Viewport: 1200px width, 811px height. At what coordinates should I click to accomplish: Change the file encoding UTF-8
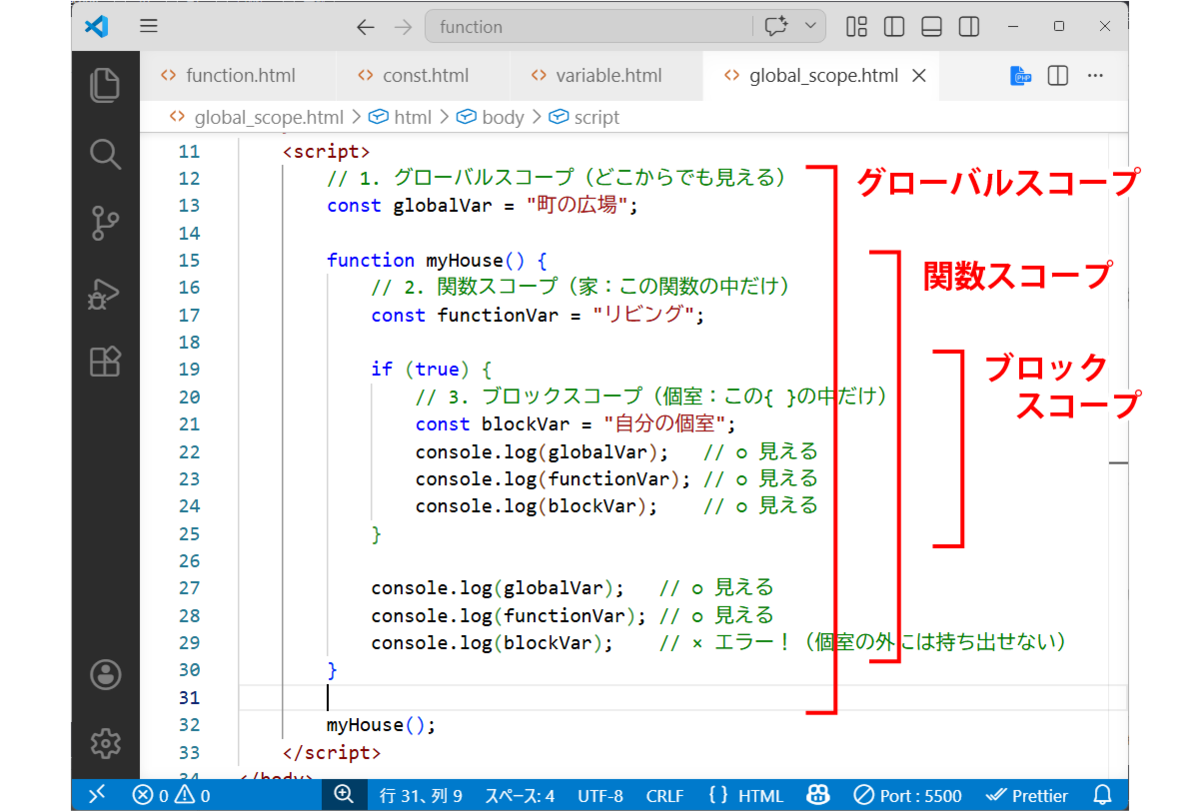pyautogui.click(x=600, y=796)
